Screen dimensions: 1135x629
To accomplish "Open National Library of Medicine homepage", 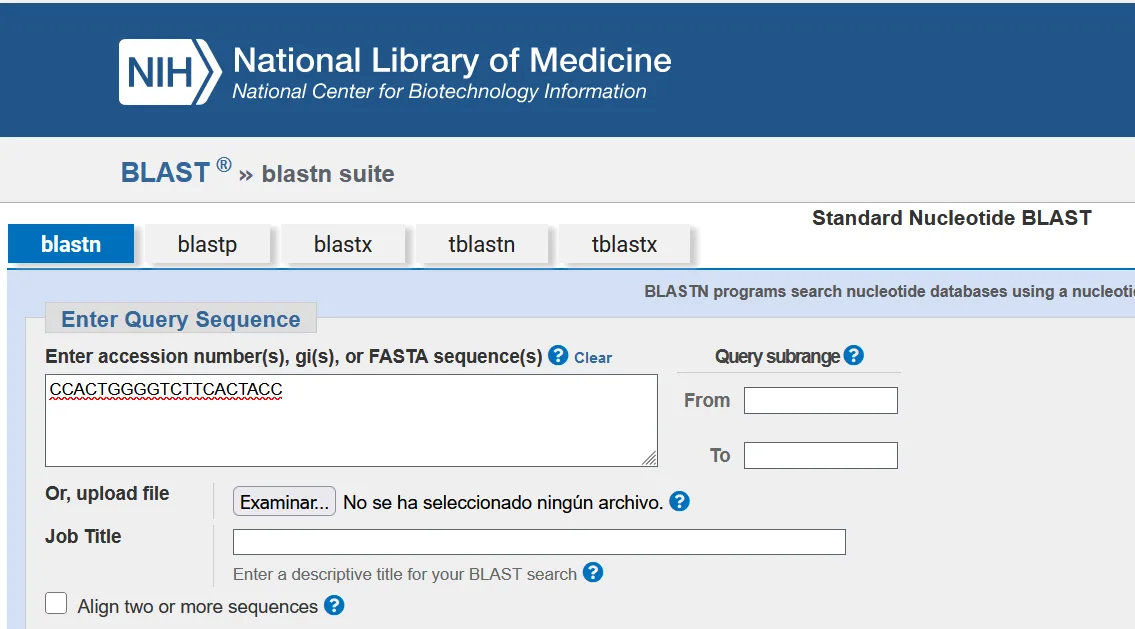I will [x=451, y=62].
